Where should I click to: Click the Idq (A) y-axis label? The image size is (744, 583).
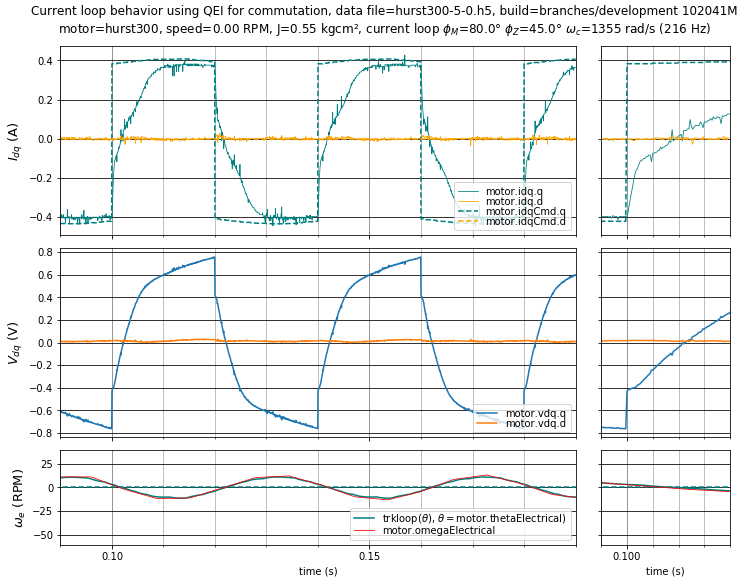pyautogui.click(x=13, y=141)
